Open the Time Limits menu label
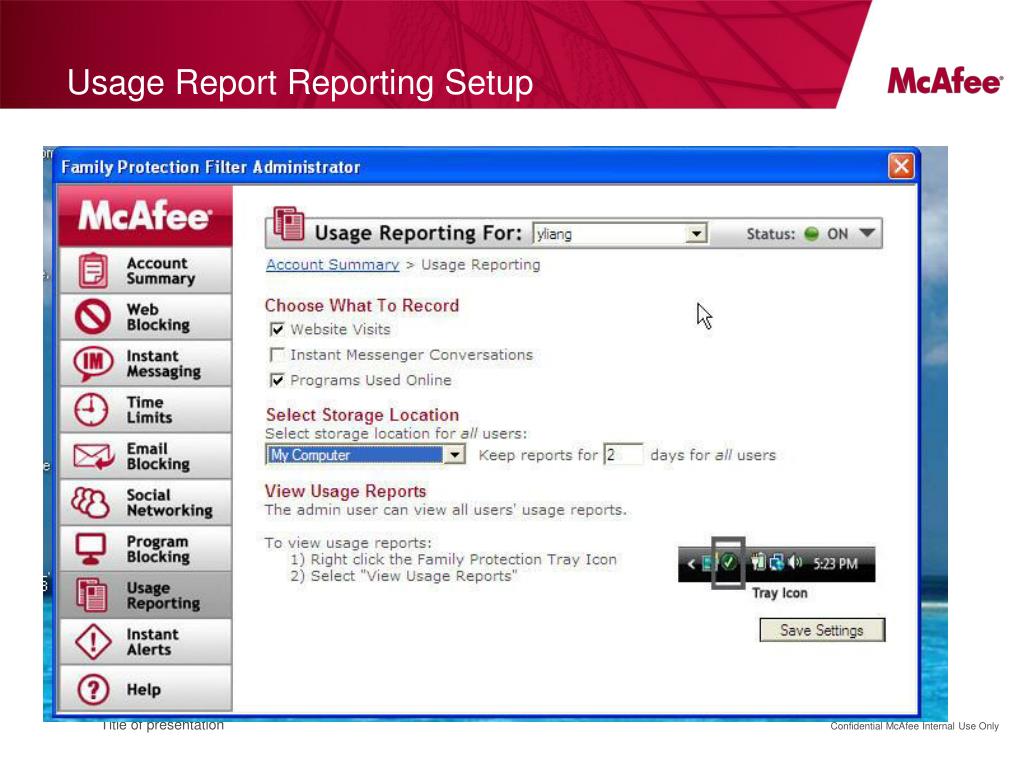 pos(149,410)
